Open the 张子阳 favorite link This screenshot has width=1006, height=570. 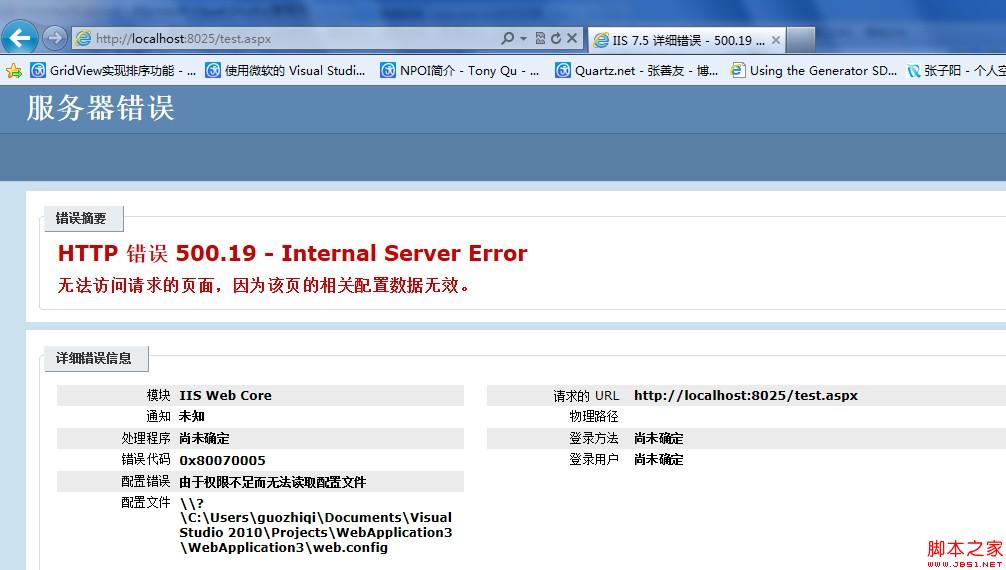click(x=955, y=71)
